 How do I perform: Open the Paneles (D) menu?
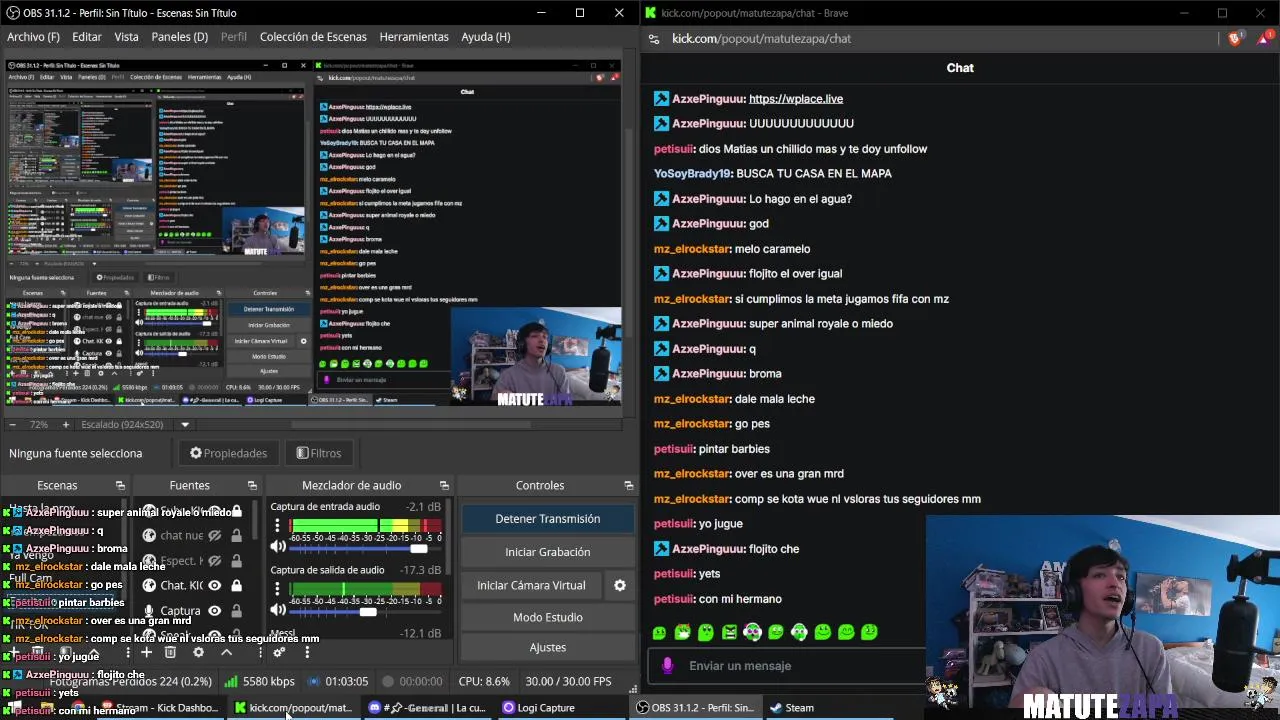coord(180,37)
